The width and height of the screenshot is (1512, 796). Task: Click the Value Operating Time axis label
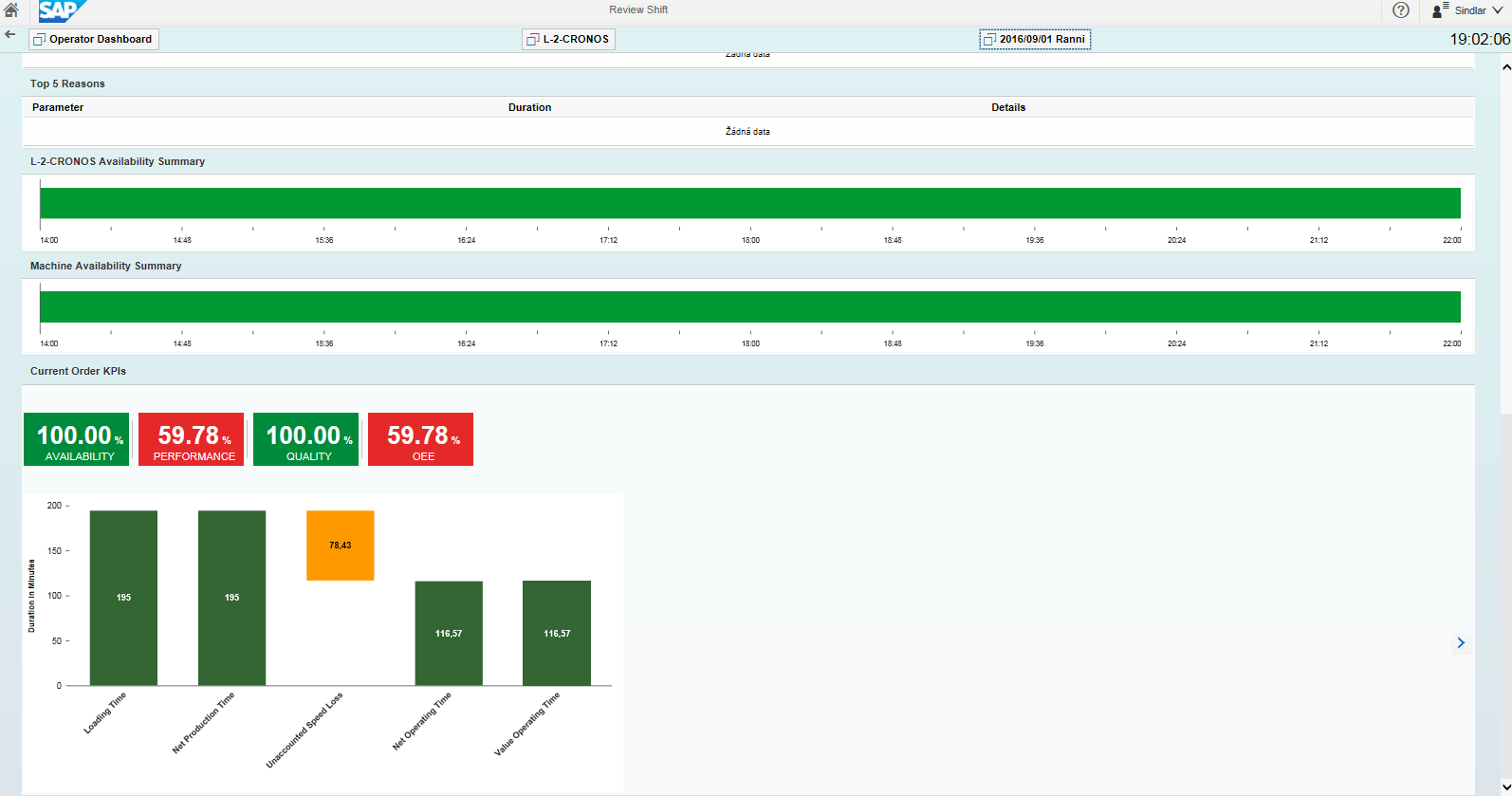(x=527, y=724)
